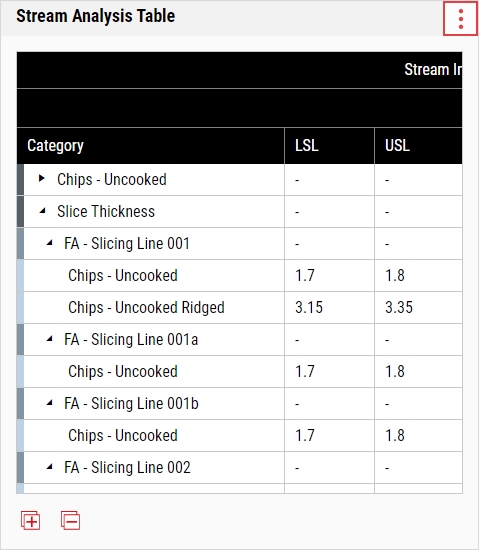Click the expand all rows icon
Viewport: 479px width, 550px height.
click(x=31, y=521)
